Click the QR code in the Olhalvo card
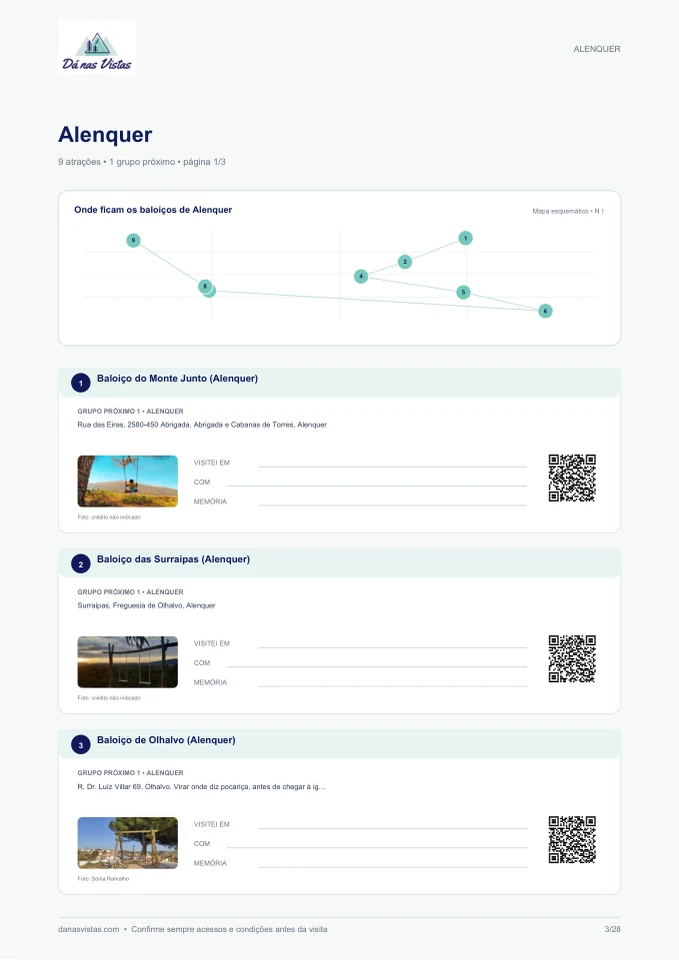Image resolution: width=679 pixels, height=960 pixels. [572, 839]
